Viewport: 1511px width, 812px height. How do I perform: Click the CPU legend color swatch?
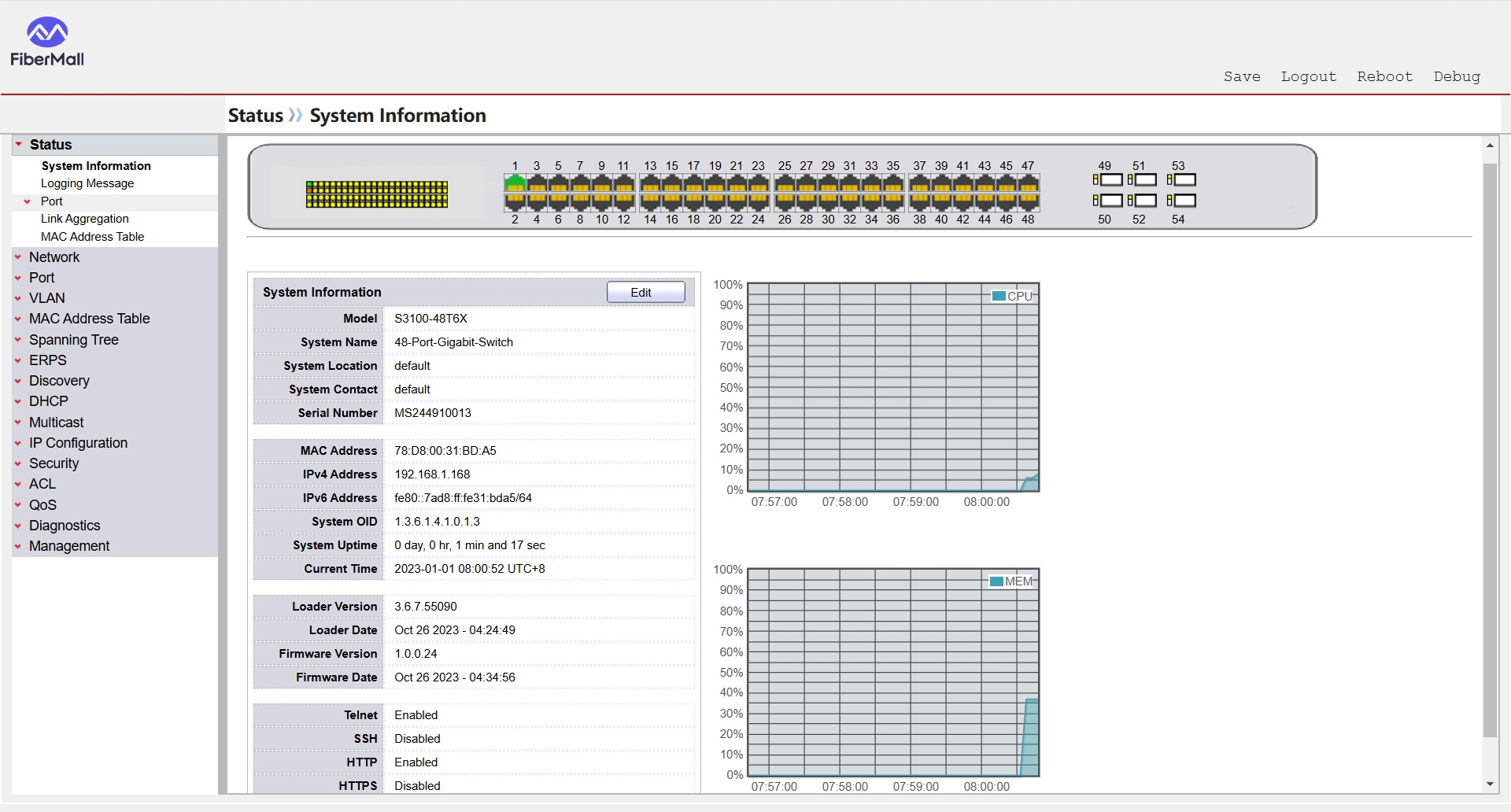click(998, 296)
